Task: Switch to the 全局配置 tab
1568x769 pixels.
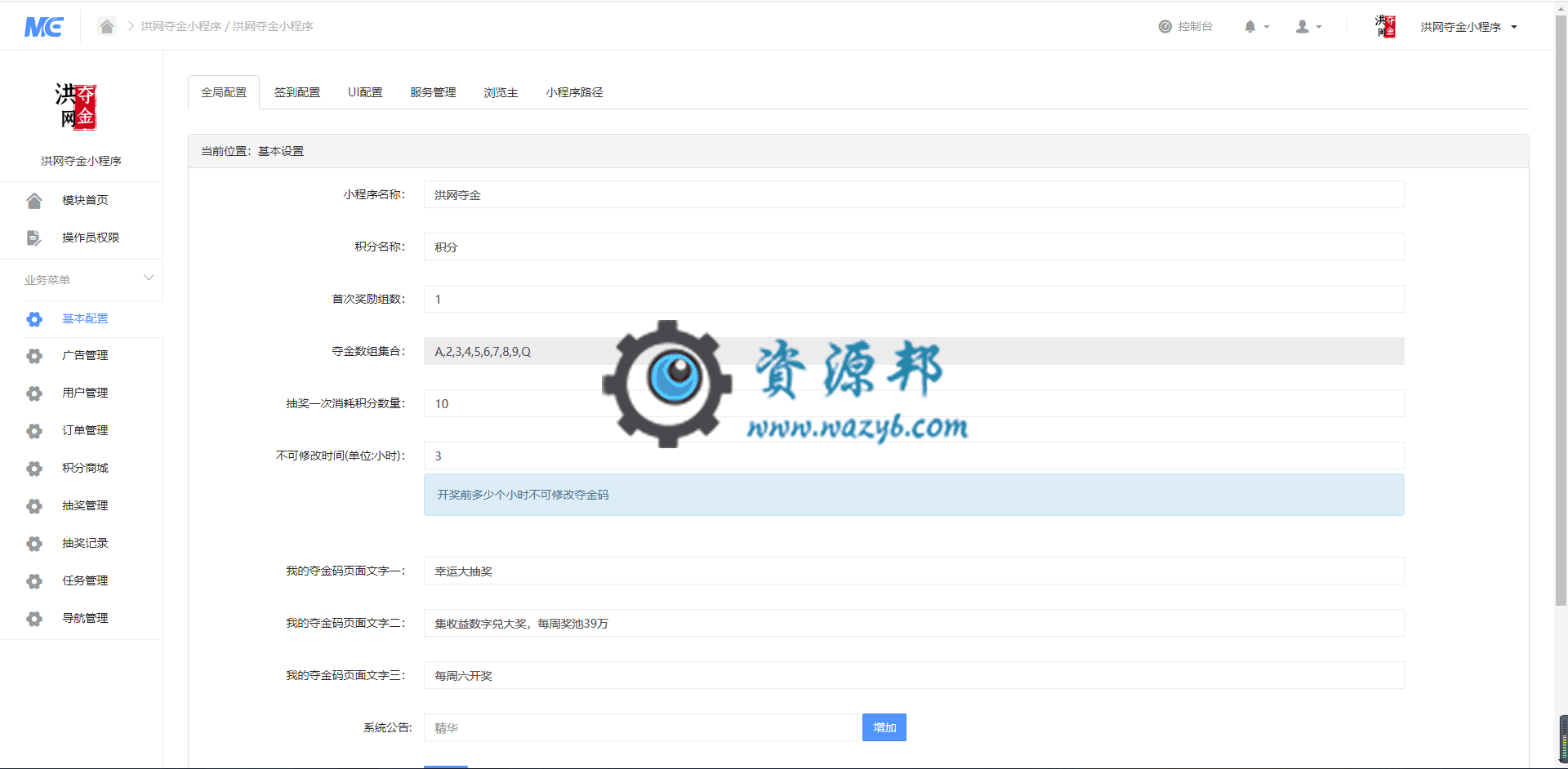Action: [224, 92]
